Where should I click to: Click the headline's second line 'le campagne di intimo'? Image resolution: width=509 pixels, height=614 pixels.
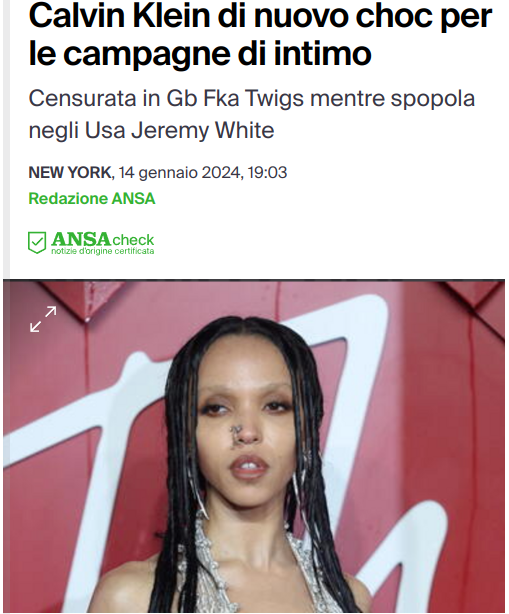pyautogui.click(x=200, y=53)
